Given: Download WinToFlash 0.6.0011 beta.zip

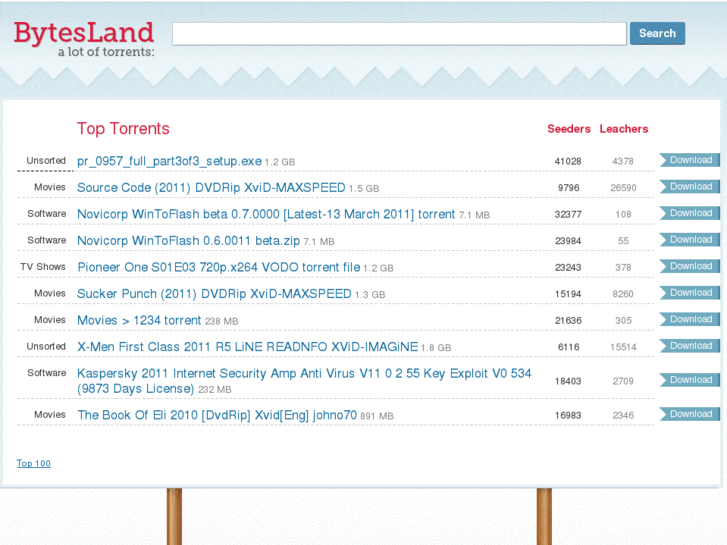Looking at the screenshot, I should click(689, 239).
